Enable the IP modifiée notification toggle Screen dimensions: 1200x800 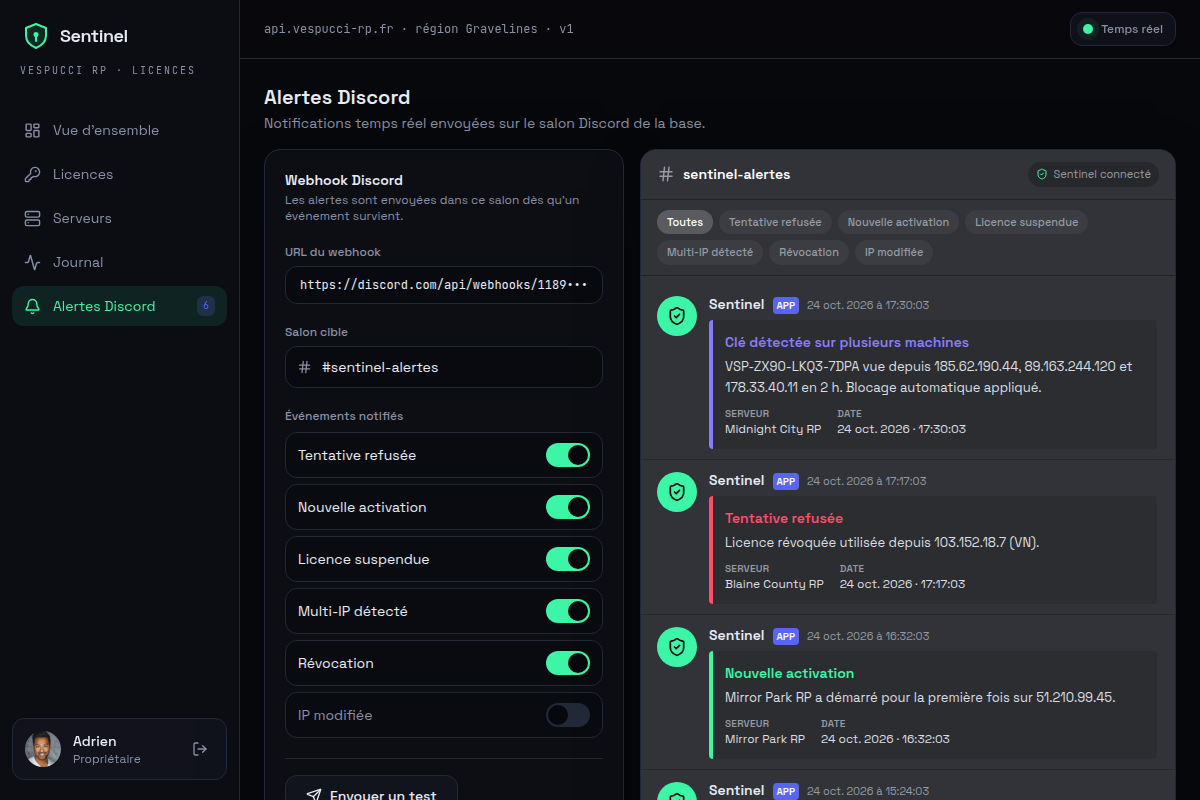click(568, 715)
